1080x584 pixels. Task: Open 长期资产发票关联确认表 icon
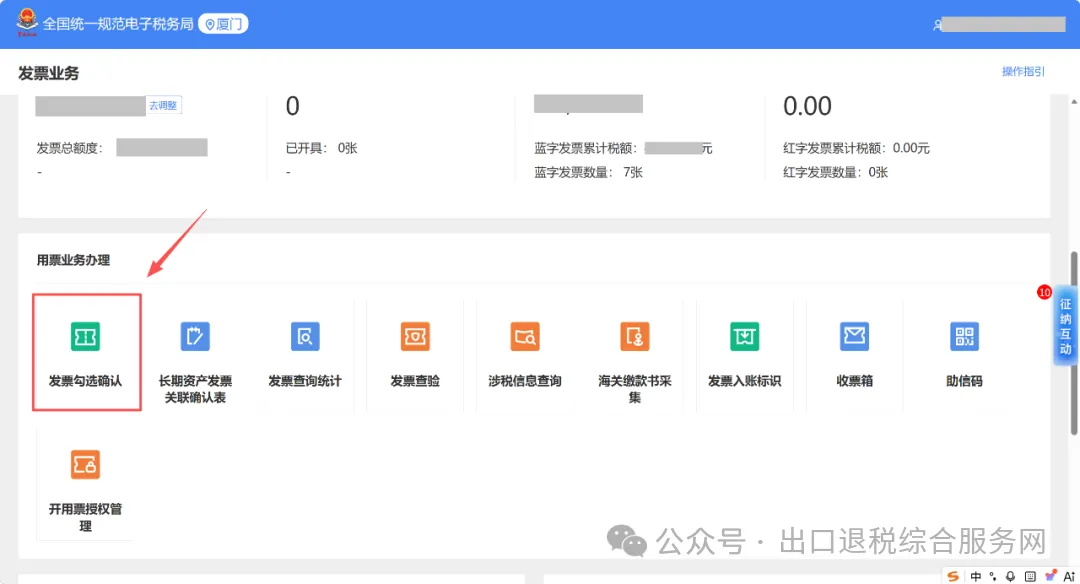(x=195, y=336)
